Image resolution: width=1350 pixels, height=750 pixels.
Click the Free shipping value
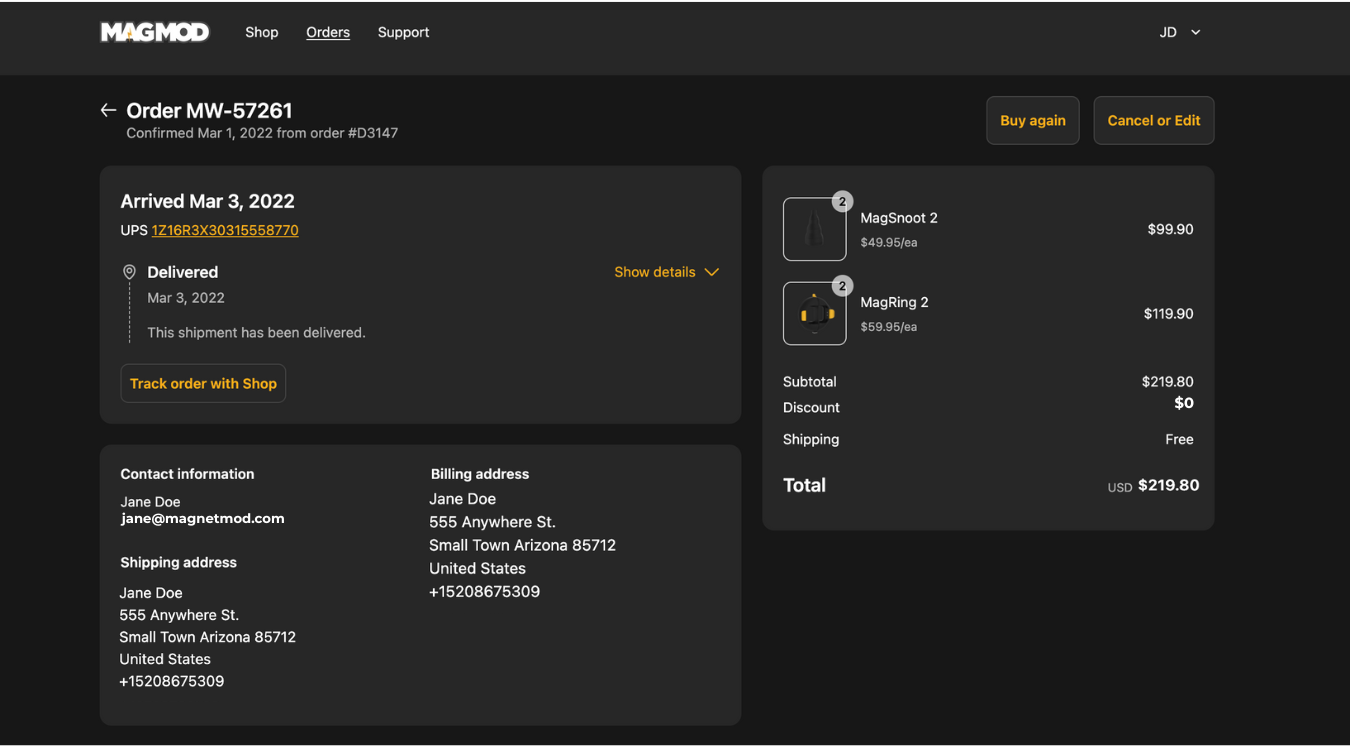[1179, 439]
